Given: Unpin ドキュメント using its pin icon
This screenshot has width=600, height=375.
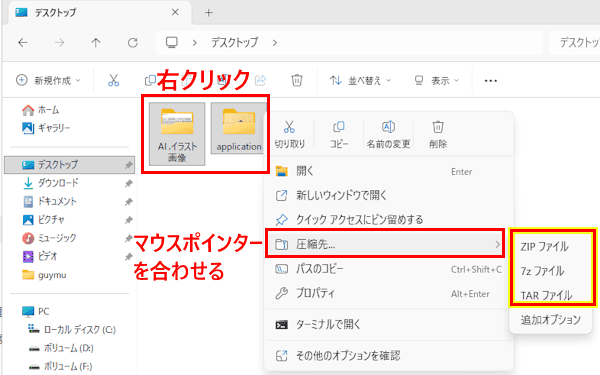Looking at the screenshot, I should (x=129, y=202).
